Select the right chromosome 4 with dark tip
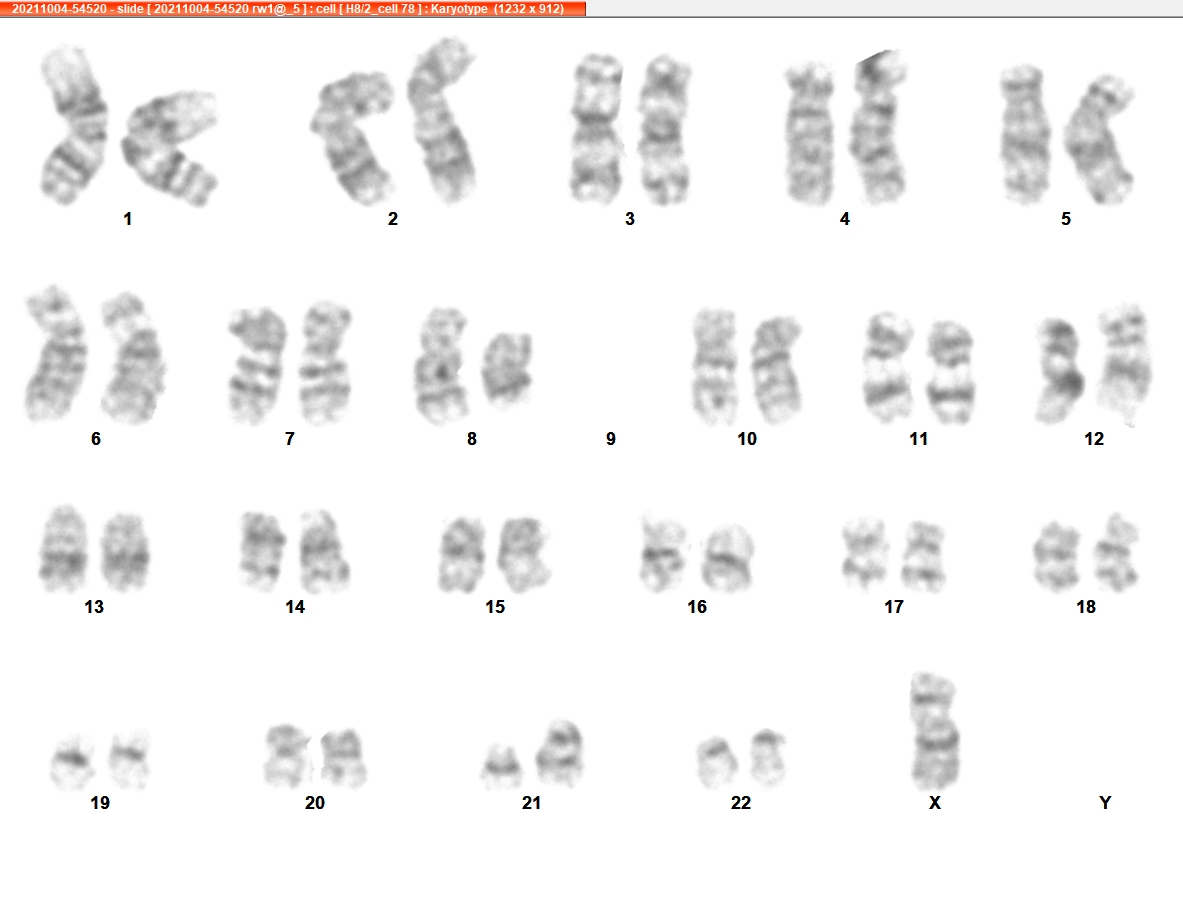 coord(878,127)
